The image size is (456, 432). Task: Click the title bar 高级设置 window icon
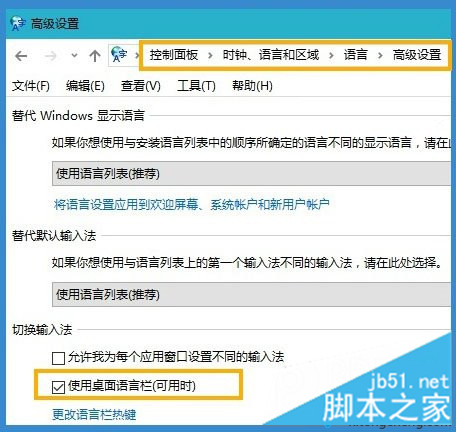pos(18,24)
